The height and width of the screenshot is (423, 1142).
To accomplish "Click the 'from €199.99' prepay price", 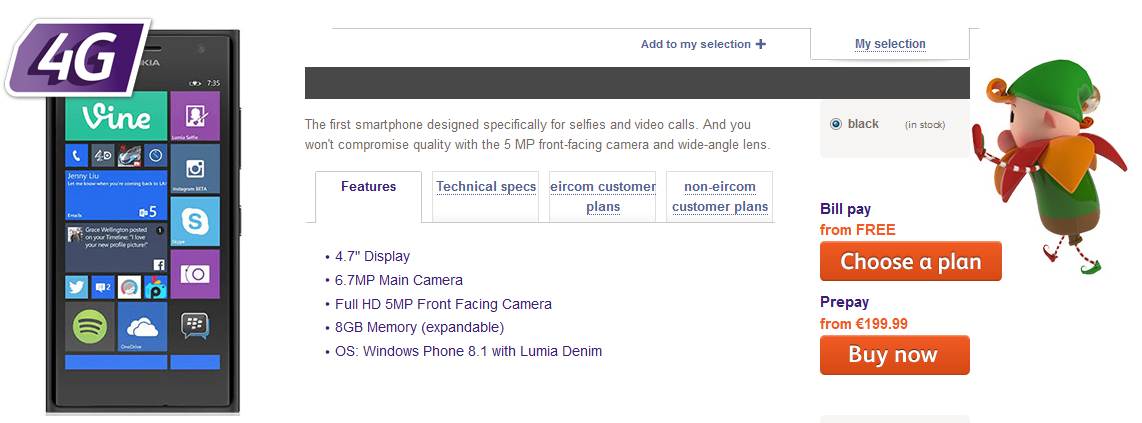I will (864, 324).
